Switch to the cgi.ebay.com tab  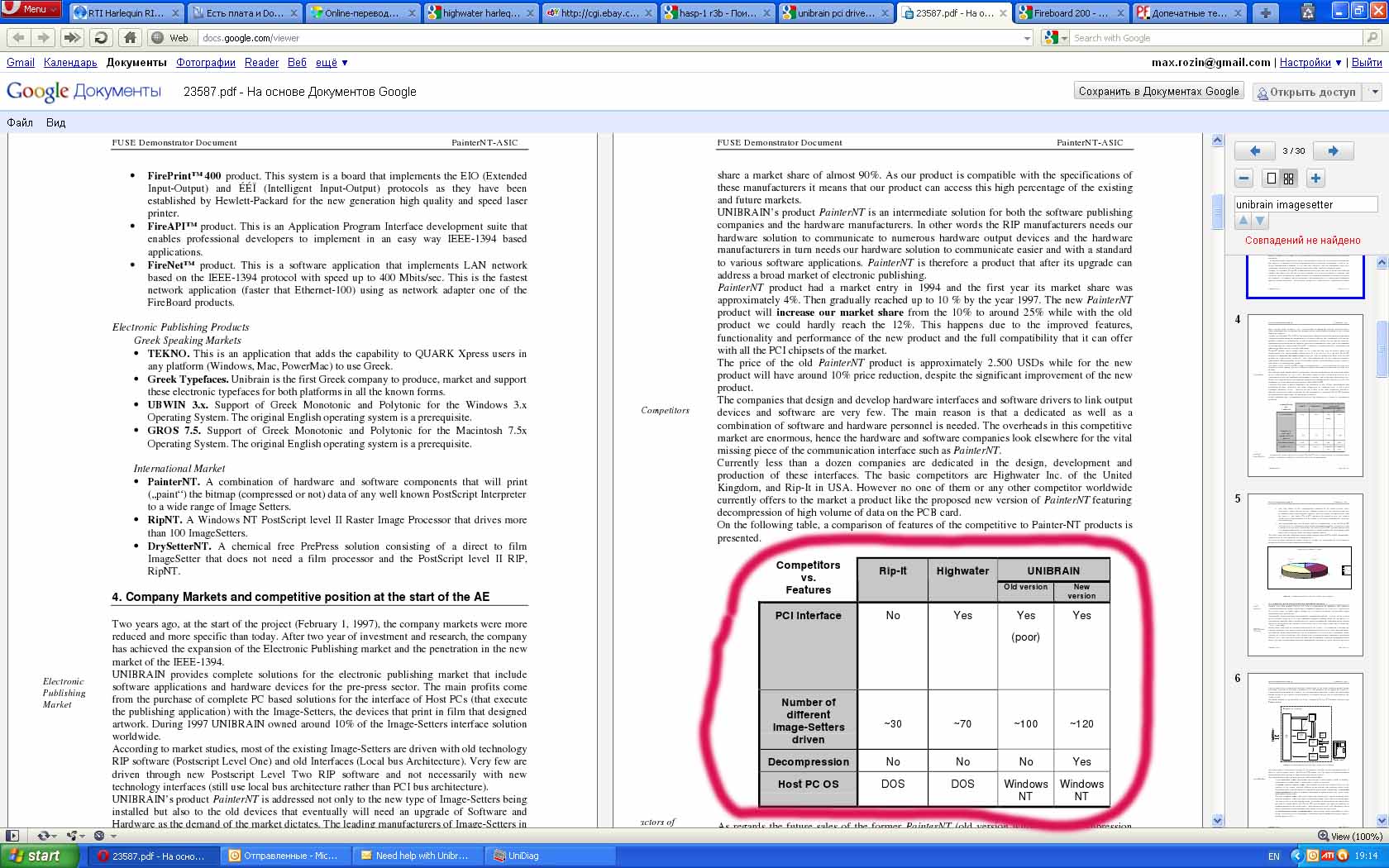tap(600, 13)
